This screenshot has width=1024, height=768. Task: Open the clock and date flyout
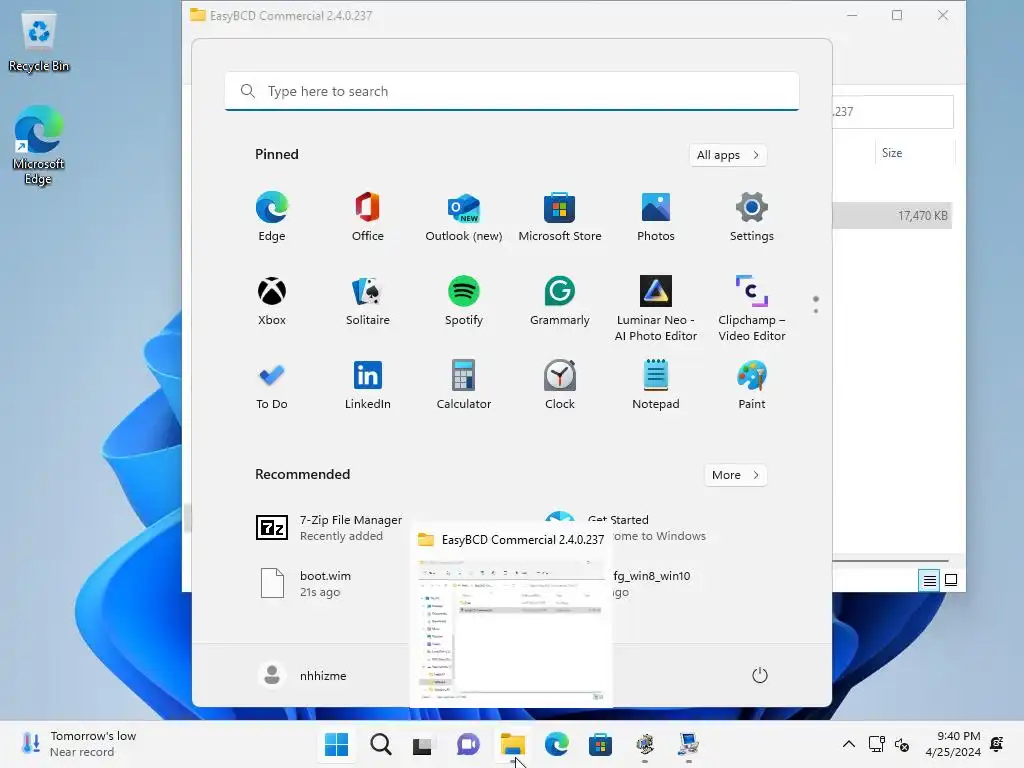952,744
